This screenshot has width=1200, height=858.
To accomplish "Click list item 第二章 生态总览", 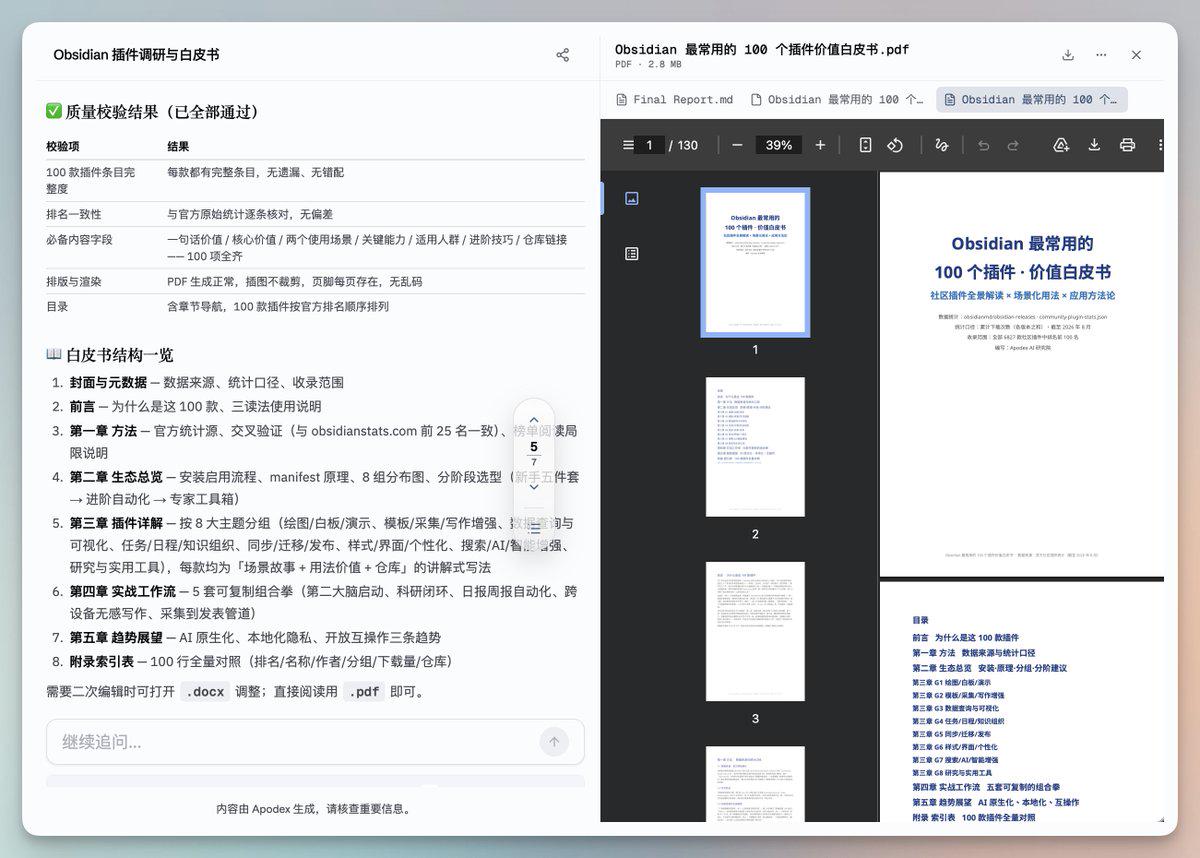I will [116, 477].
